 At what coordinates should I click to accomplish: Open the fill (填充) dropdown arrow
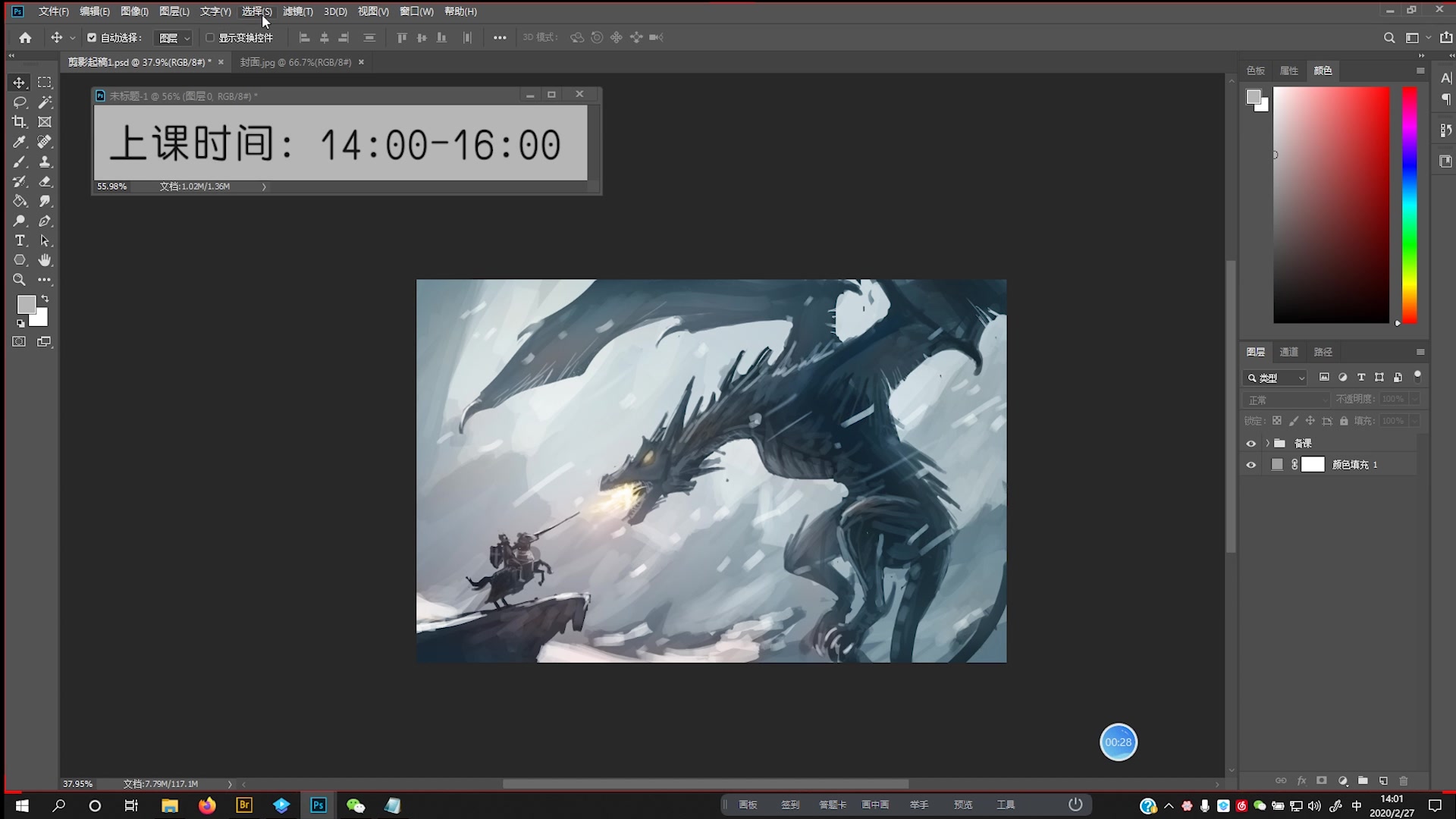(x=1414, y=421)
